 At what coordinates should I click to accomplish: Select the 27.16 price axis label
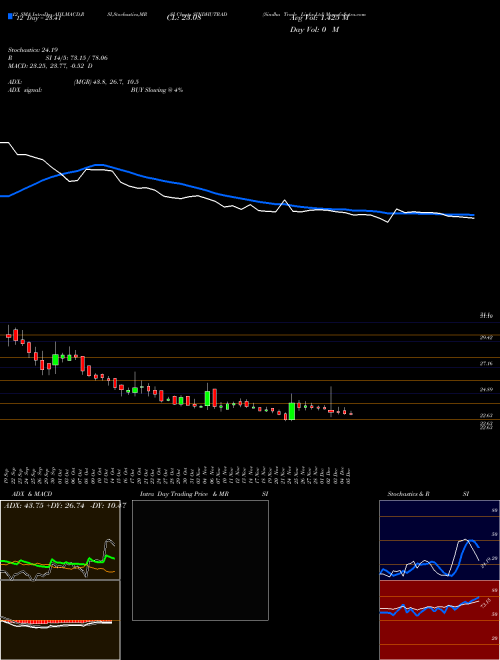486,363
